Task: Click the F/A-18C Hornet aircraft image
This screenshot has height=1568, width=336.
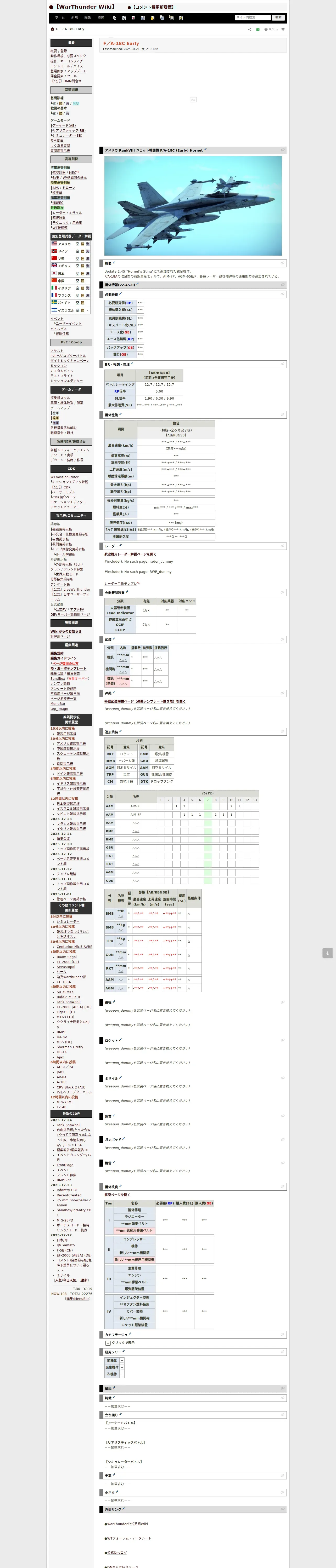Action: coord(193,206)
